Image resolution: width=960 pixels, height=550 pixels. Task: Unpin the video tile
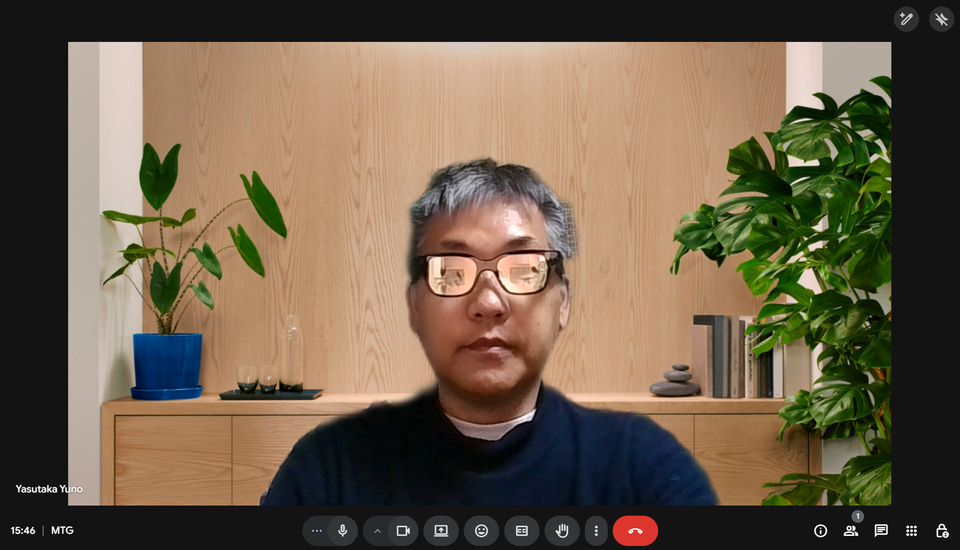pyautogui.click(x=942, y=20)
